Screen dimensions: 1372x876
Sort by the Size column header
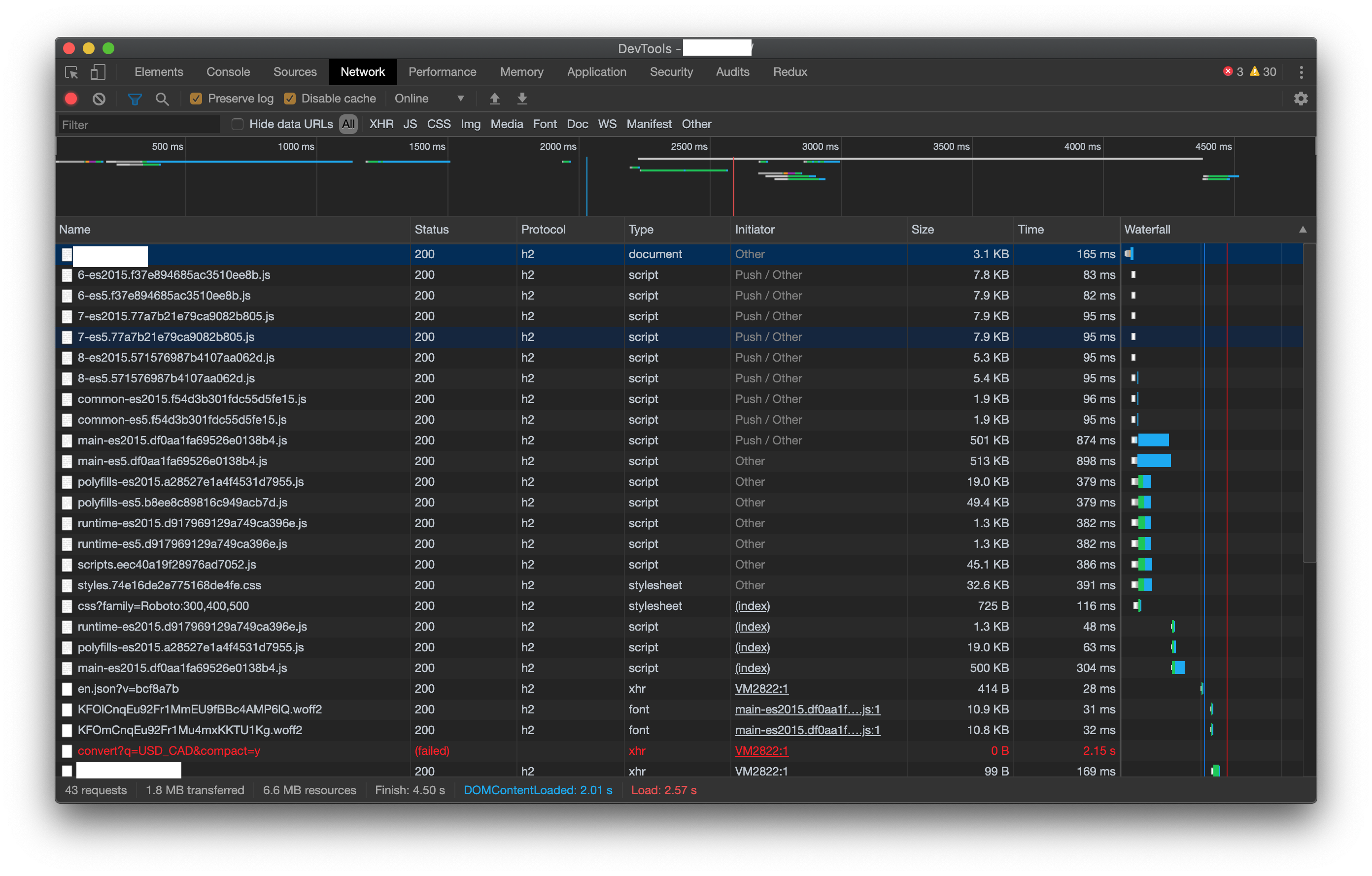coord(960,230)
